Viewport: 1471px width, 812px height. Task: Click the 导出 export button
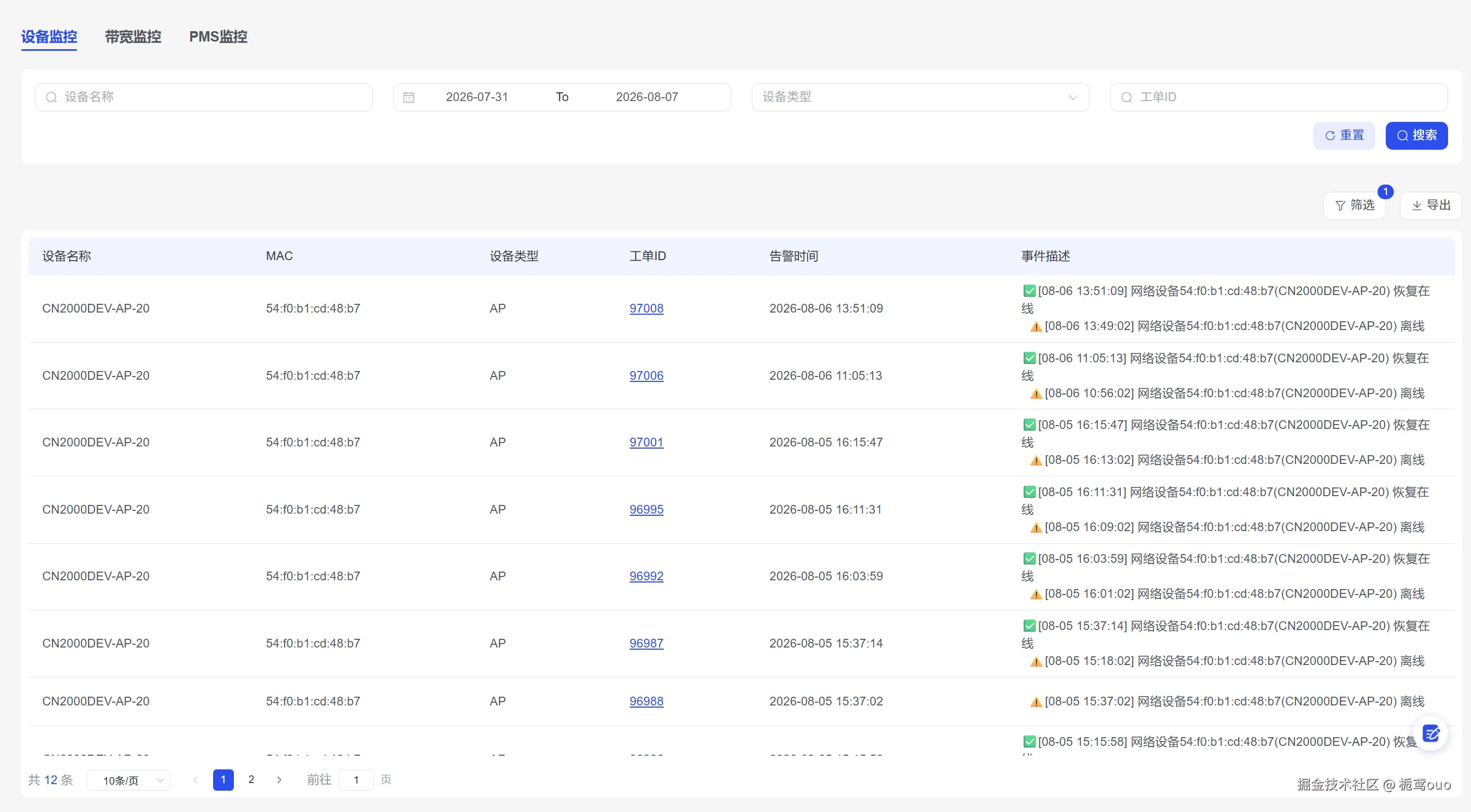coord(1431,205)
